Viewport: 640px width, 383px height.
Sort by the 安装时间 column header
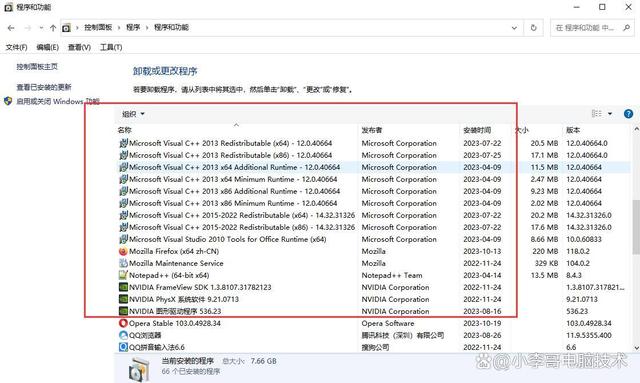pyautogui.click(x=477, y=130)
